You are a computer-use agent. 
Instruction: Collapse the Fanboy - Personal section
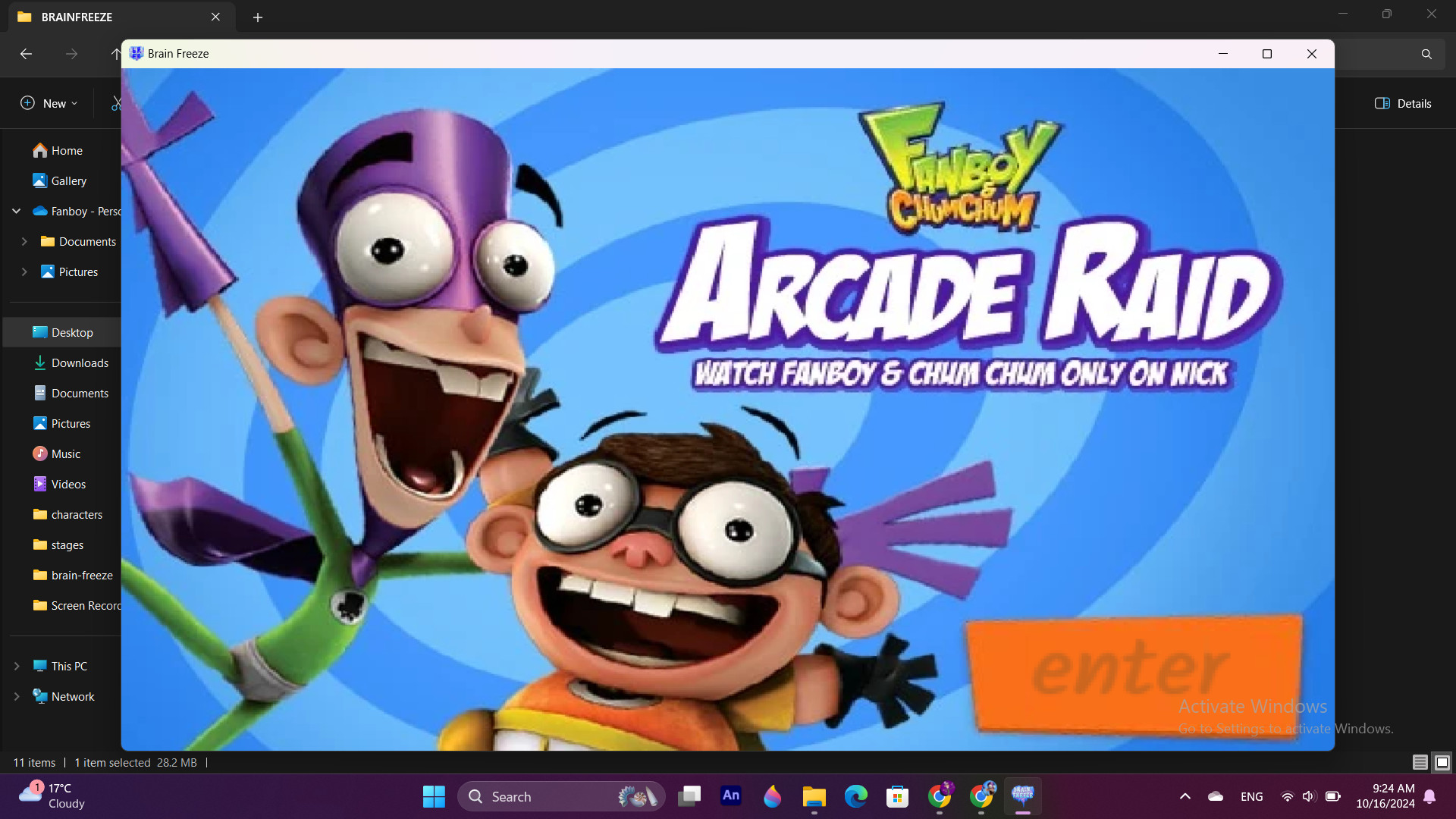coord(17,211)
